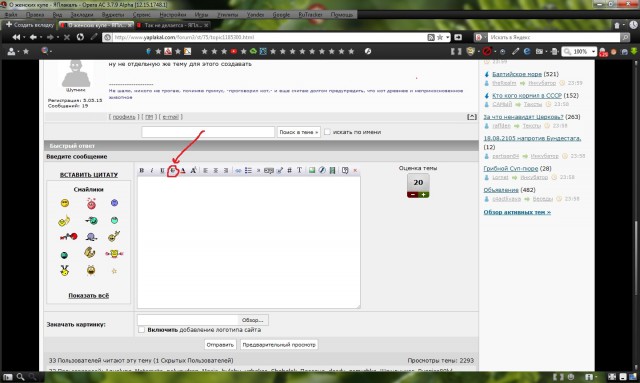Click Предварительный просмотр button
640x383 pixels.
click(279, 345)
